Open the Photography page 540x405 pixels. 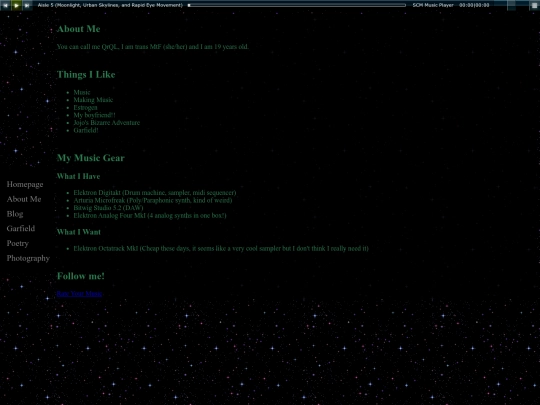28,258
